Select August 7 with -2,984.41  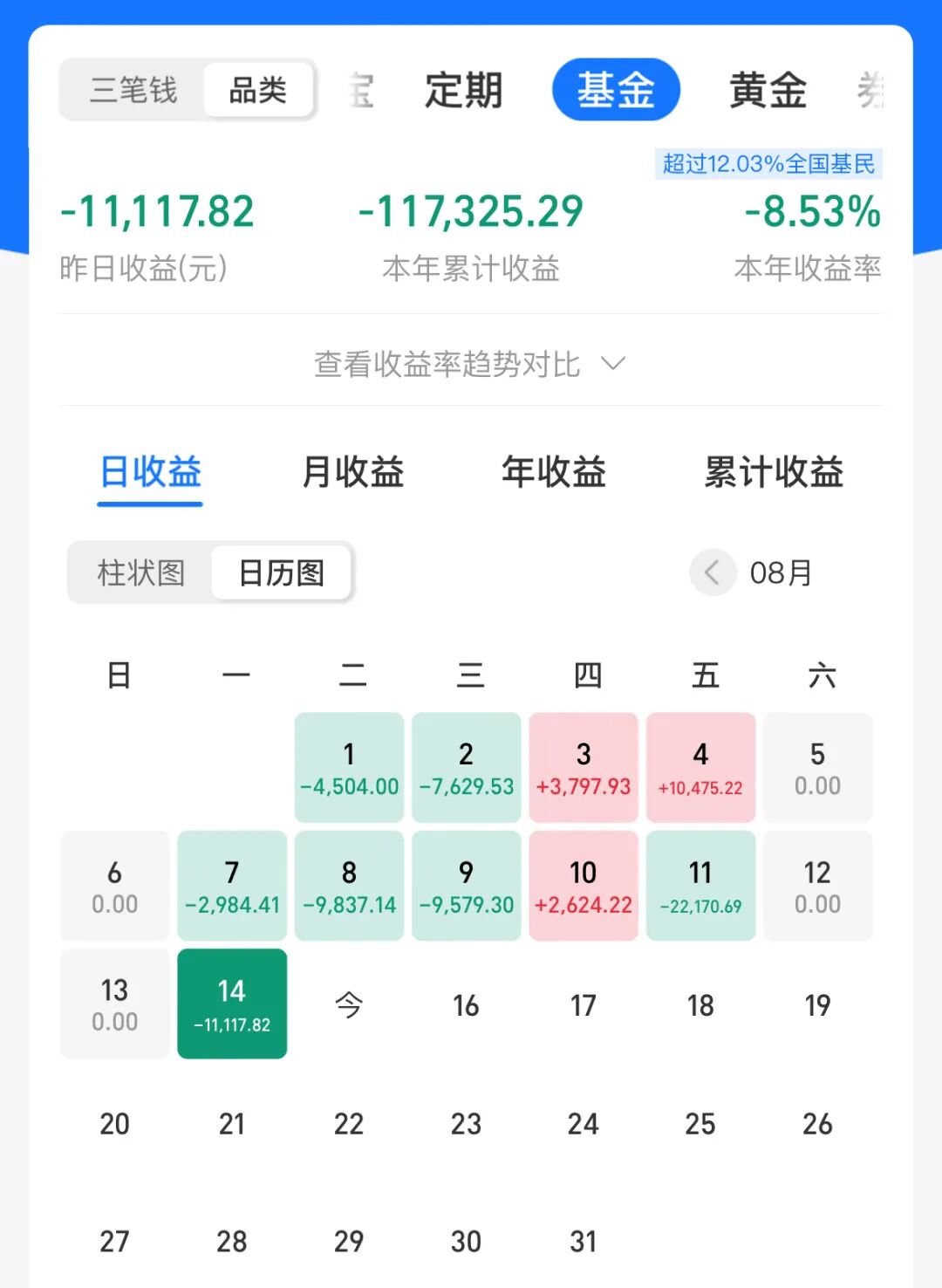232,886
